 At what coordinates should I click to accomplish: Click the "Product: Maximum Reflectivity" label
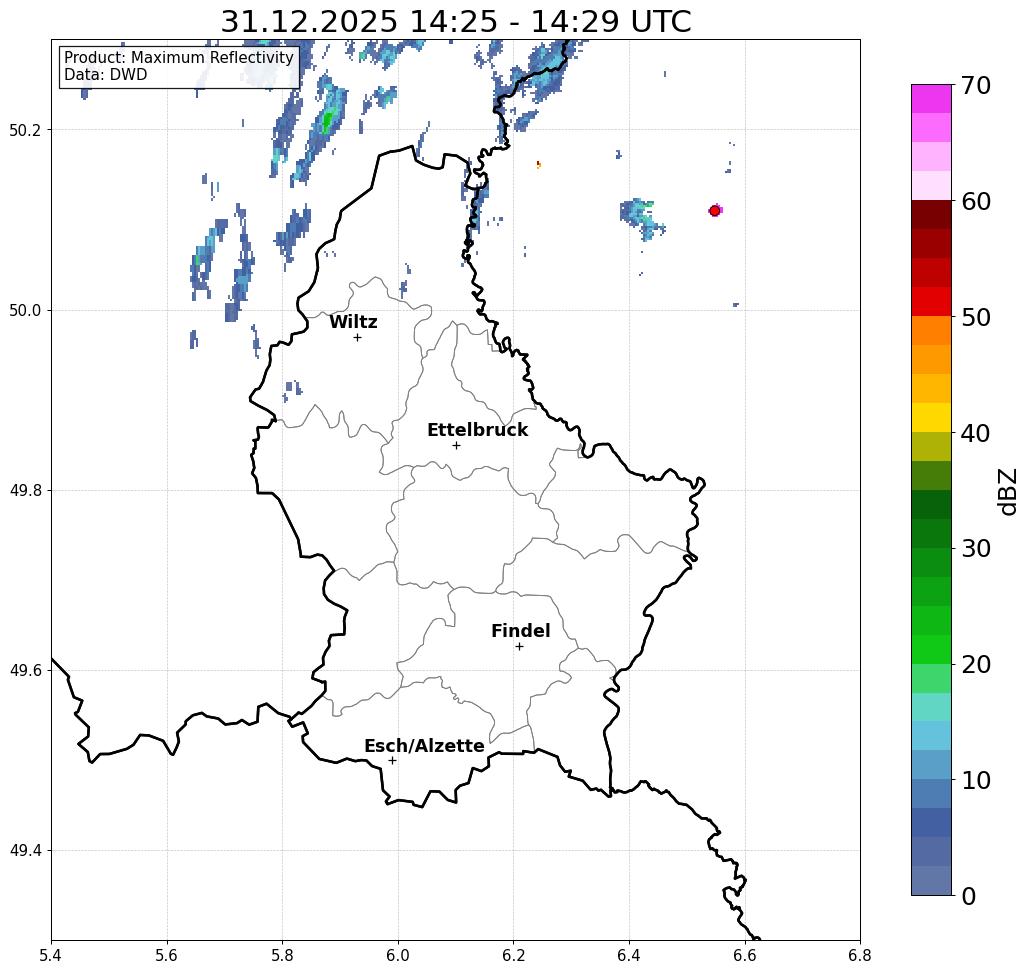179,58
